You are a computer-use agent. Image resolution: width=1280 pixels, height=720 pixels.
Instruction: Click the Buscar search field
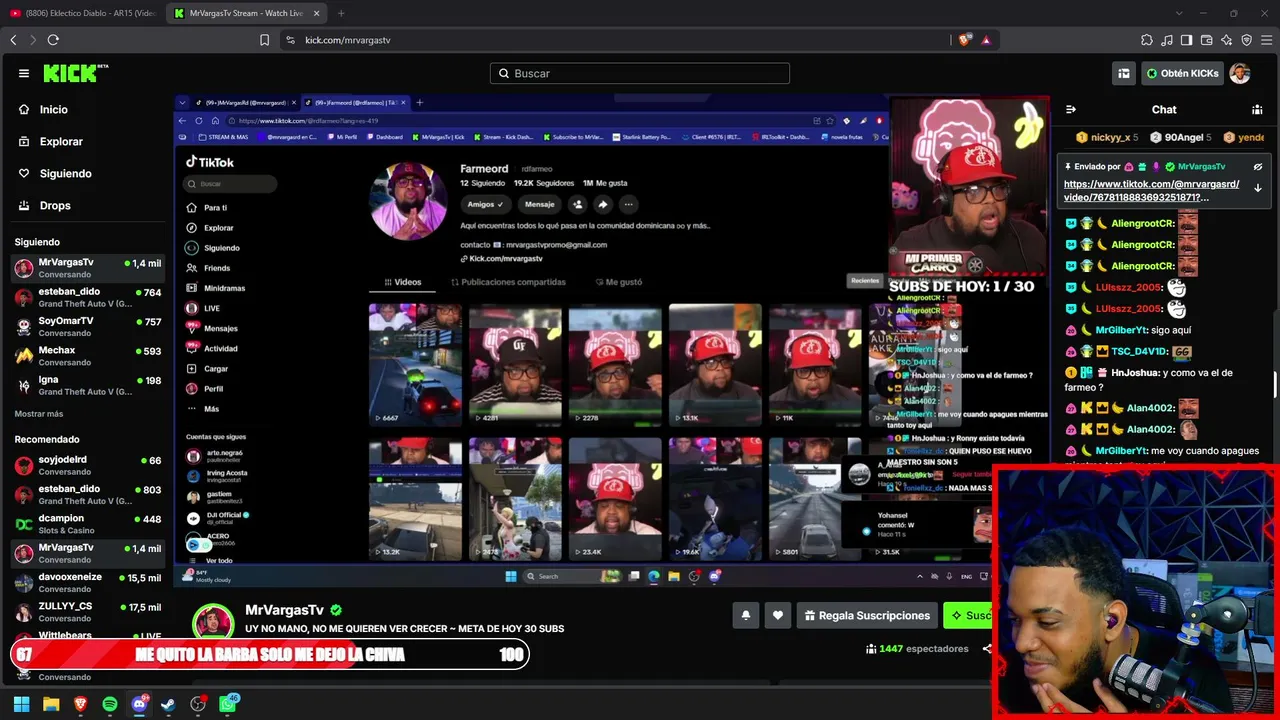point(640,73)
